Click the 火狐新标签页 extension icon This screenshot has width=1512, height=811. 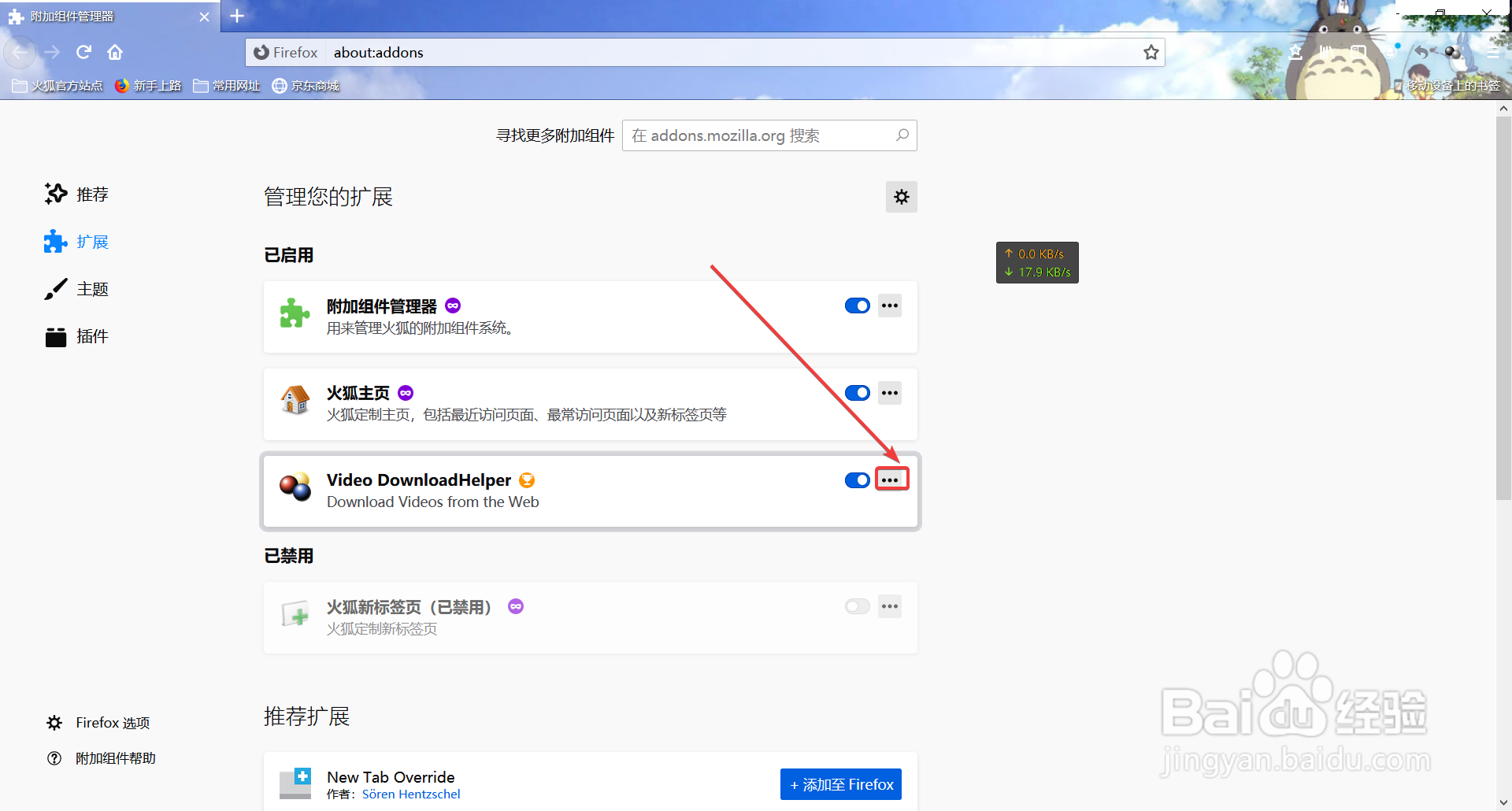[x=295, y=614]
